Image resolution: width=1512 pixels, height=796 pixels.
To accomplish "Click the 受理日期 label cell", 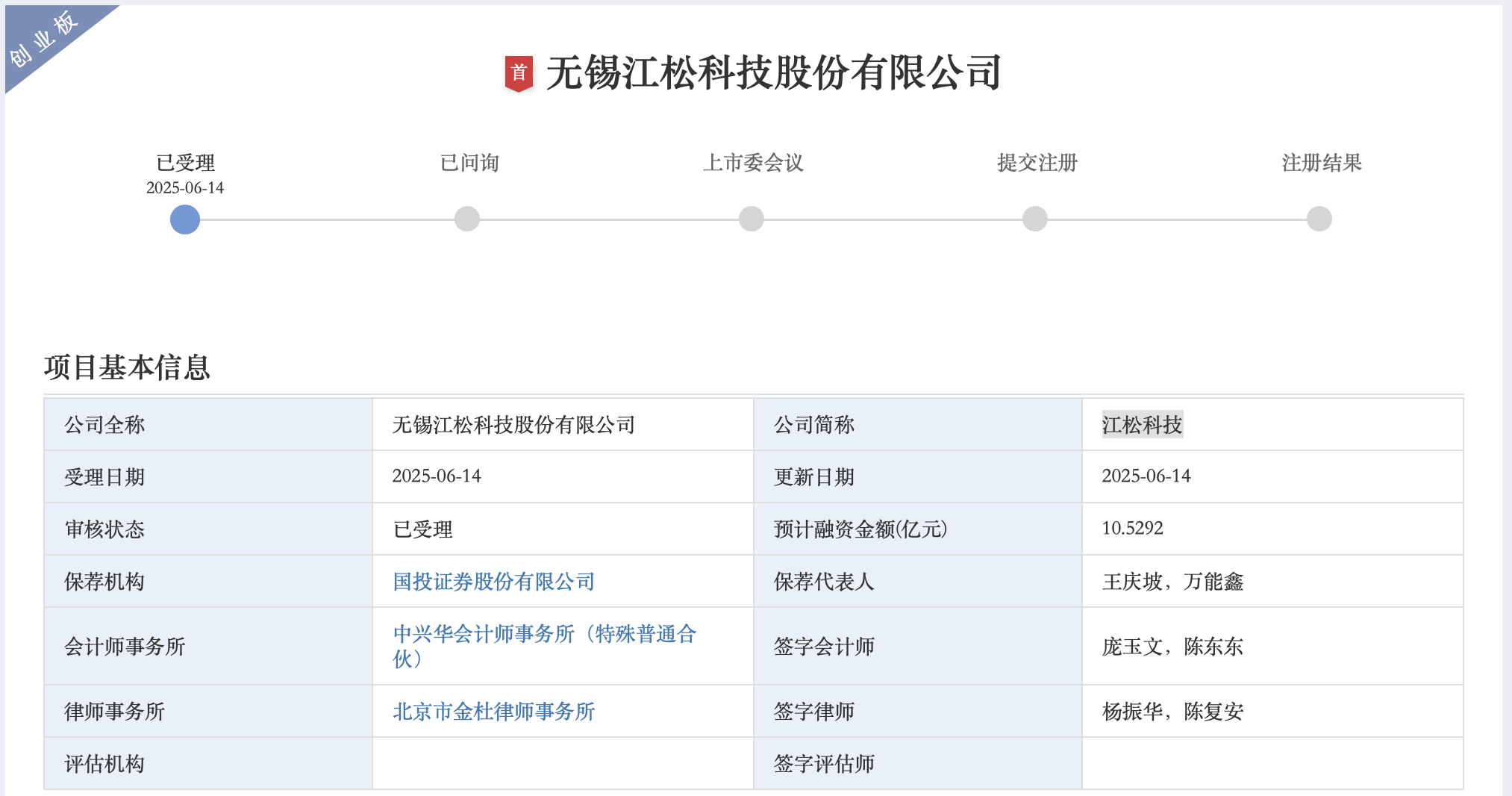I will tap(208, 476).
